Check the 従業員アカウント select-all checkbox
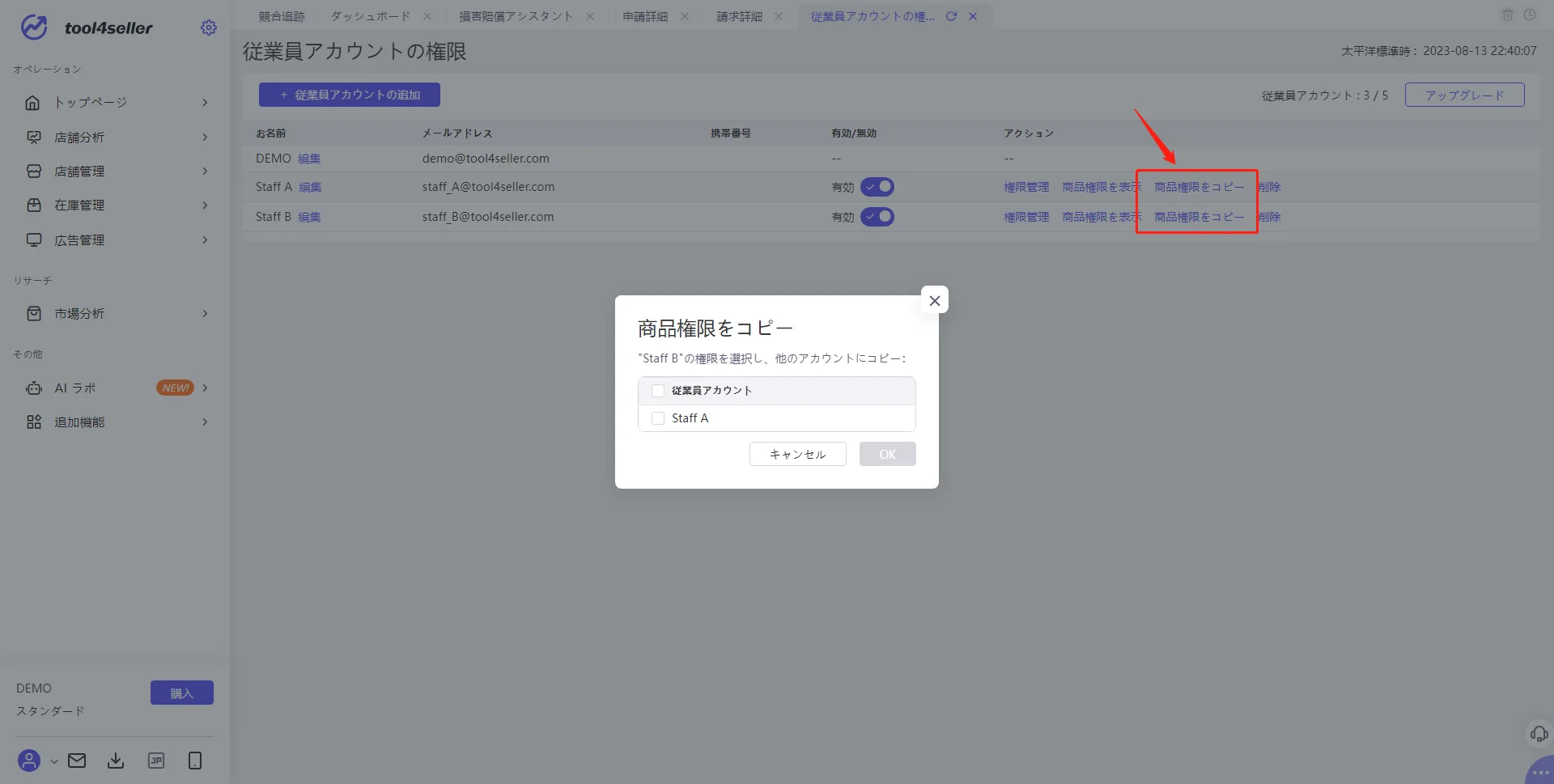Screen dimensions: 1554x784 click(658, 391)
